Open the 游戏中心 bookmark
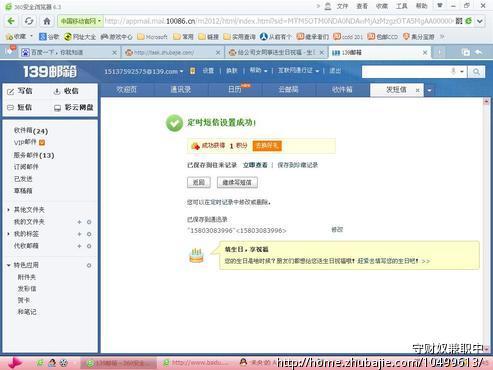This screenshot has height=370, width=493. click(116, 37)
